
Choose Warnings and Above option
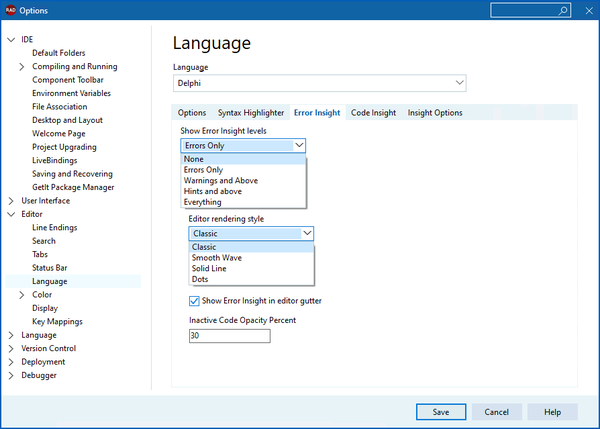(243, 180)
